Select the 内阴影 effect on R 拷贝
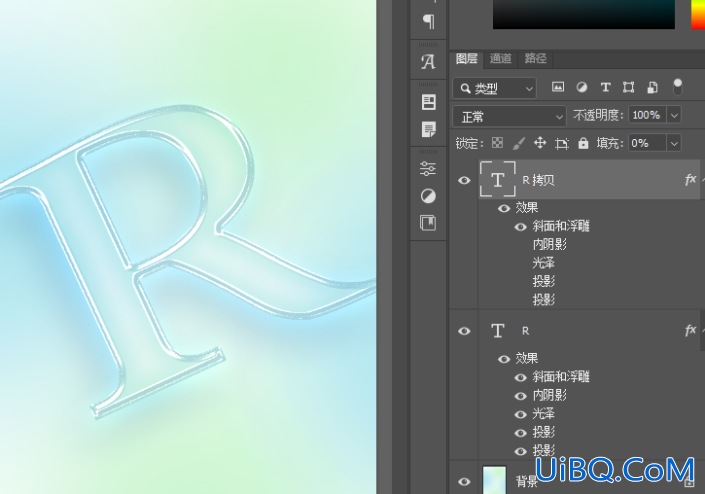This screenshot has height=494, width=705. pos(549,245)
